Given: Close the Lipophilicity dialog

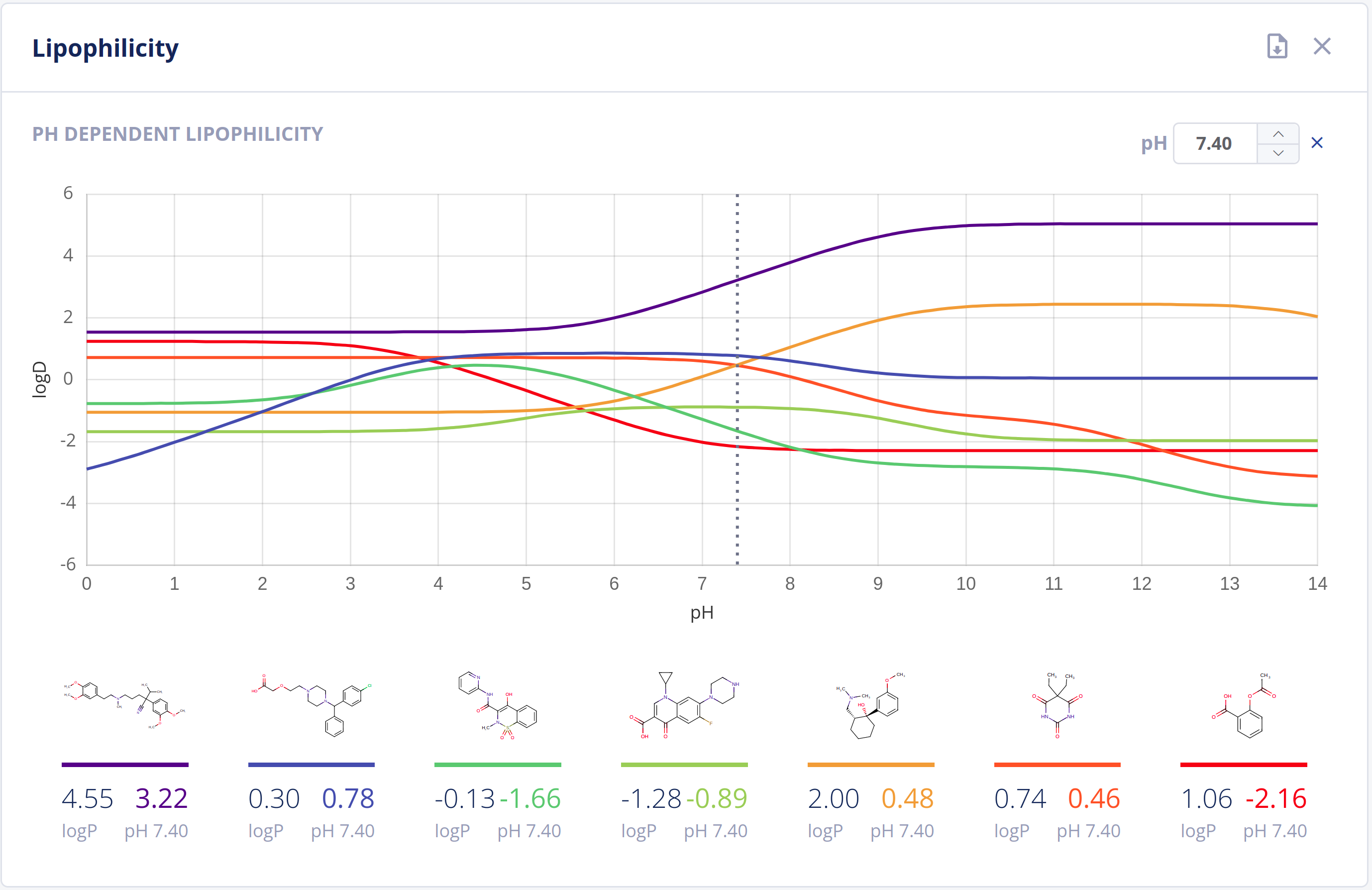Looking at the screenshot, I should [1322, 46].
